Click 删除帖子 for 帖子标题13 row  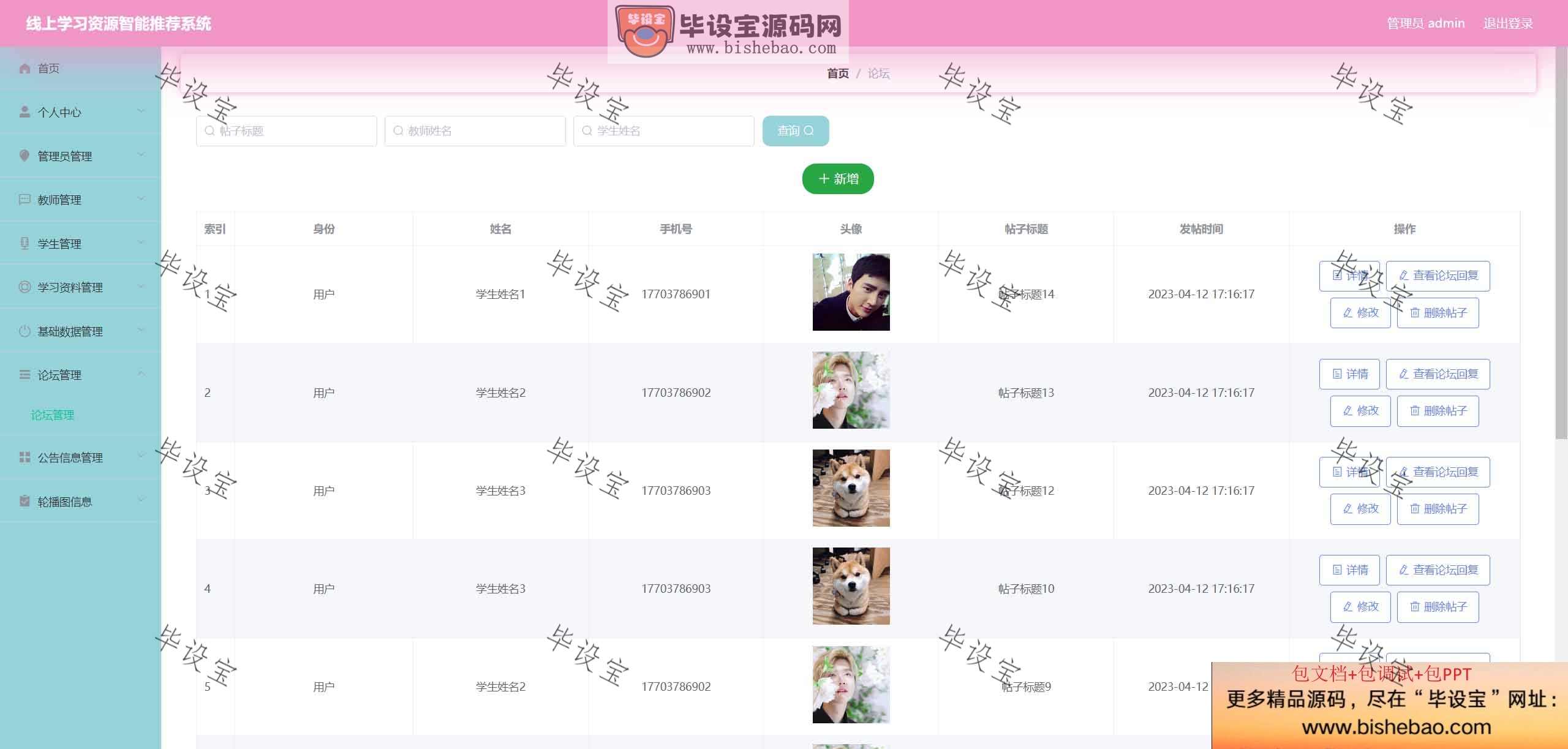point(1438,411)
